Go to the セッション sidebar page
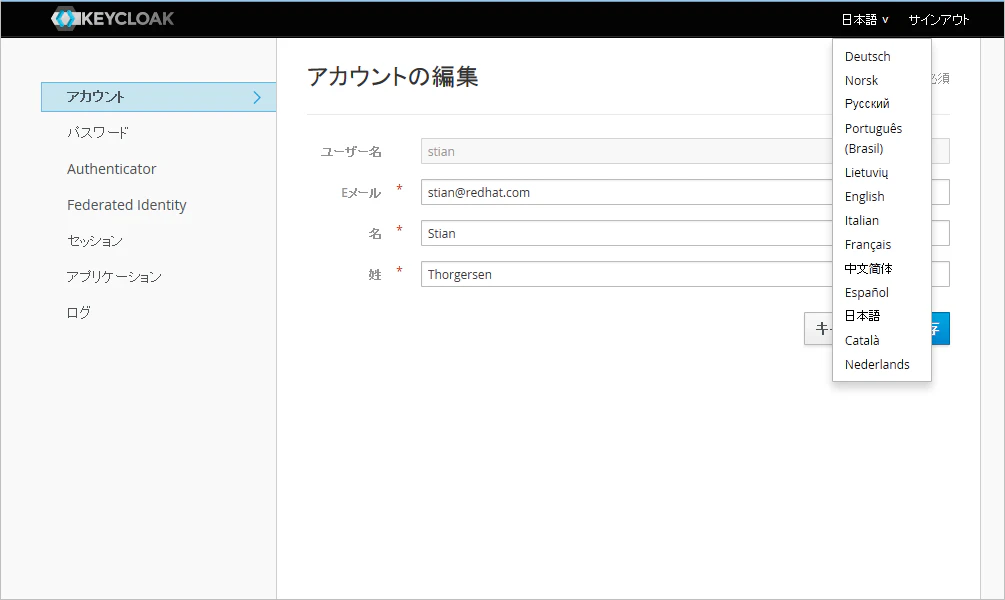 (x=95, y=240)
